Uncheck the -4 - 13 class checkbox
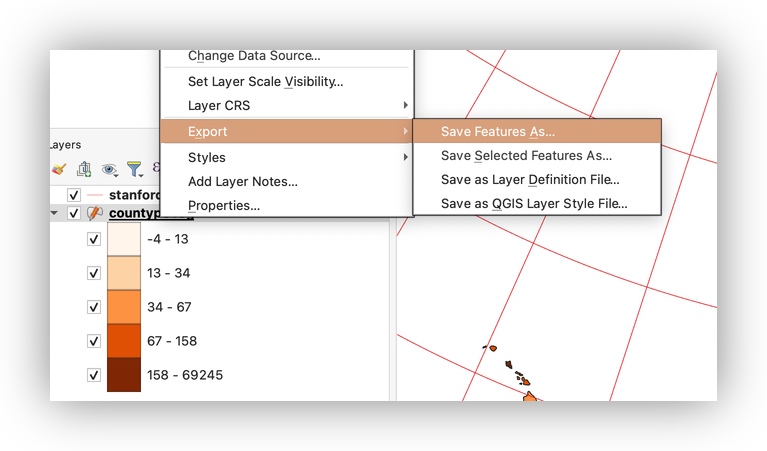767x451 pixels. click(x=94, y=239)
